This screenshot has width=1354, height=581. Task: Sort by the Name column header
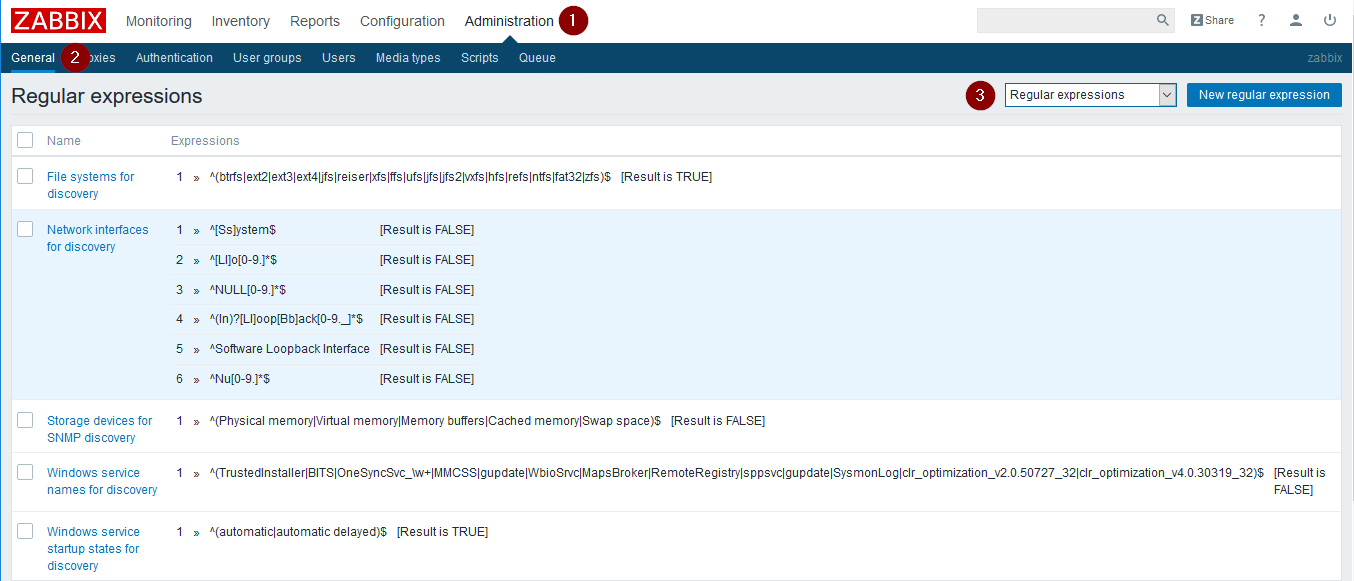point(64,141)
